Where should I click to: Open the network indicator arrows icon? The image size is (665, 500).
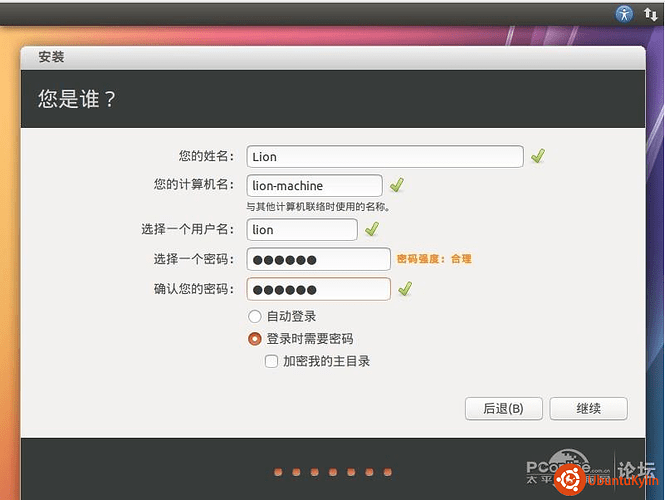point(650,14)
